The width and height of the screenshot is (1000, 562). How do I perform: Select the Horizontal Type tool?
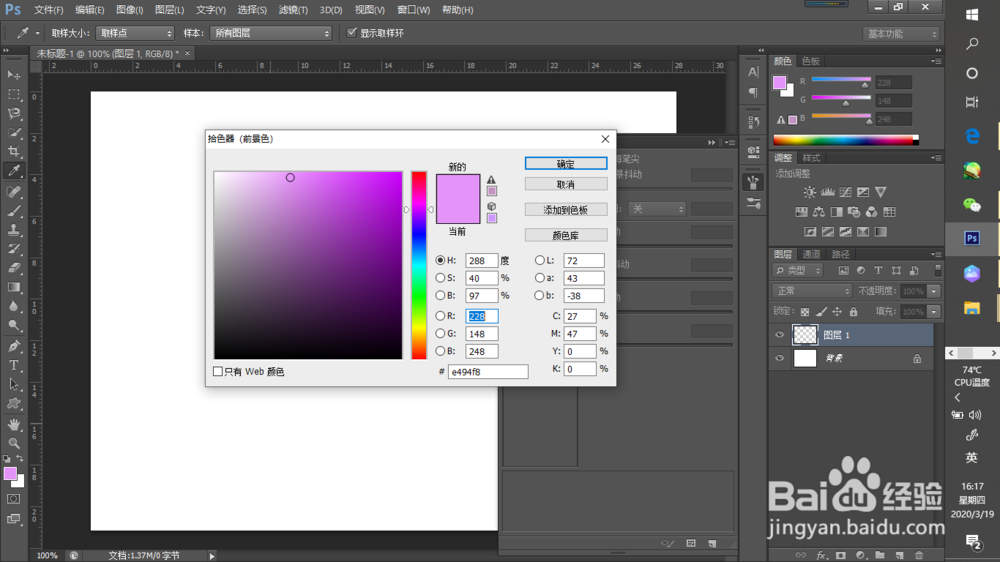click(13, 366)
